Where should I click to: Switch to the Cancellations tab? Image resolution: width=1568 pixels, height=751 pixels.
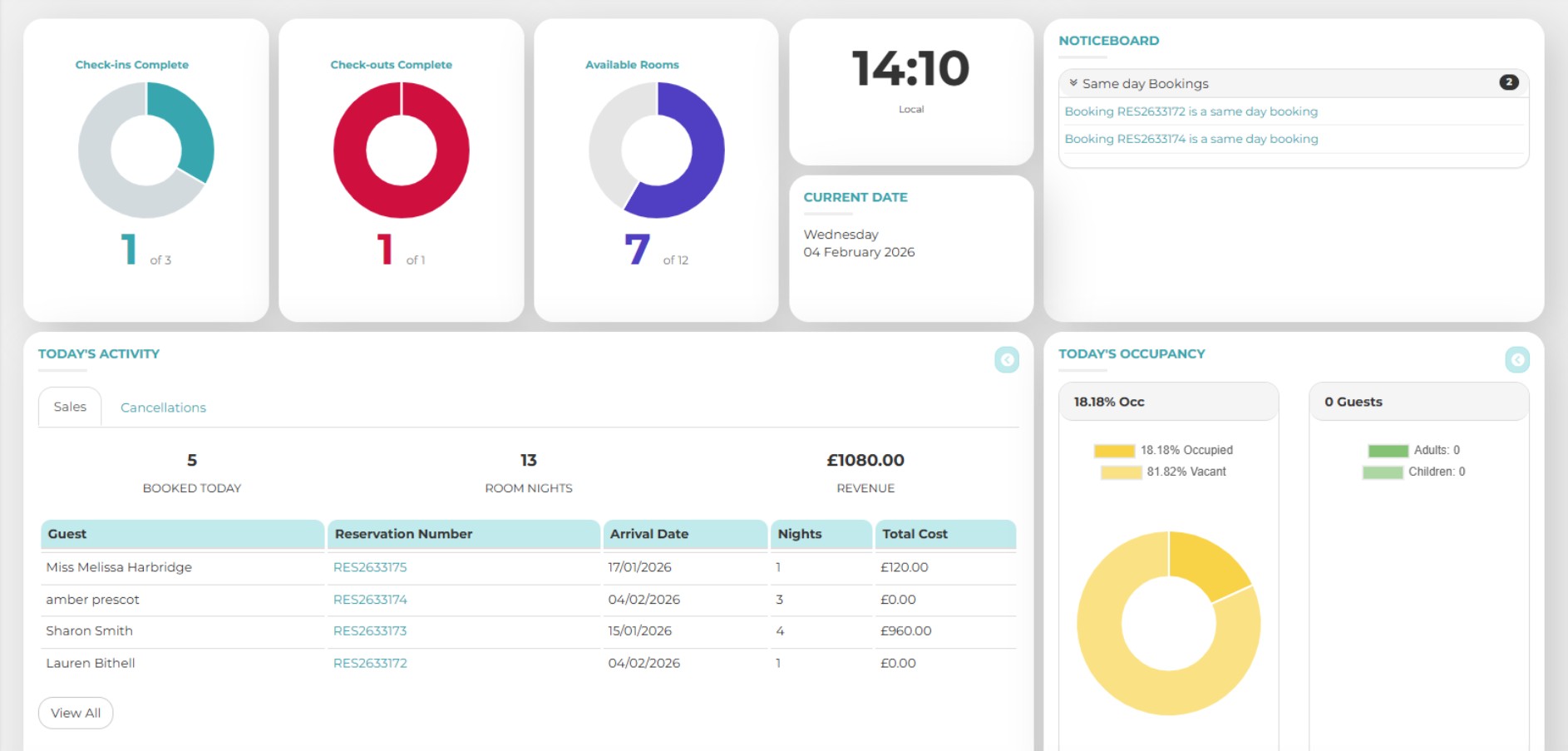click(163, 408)
